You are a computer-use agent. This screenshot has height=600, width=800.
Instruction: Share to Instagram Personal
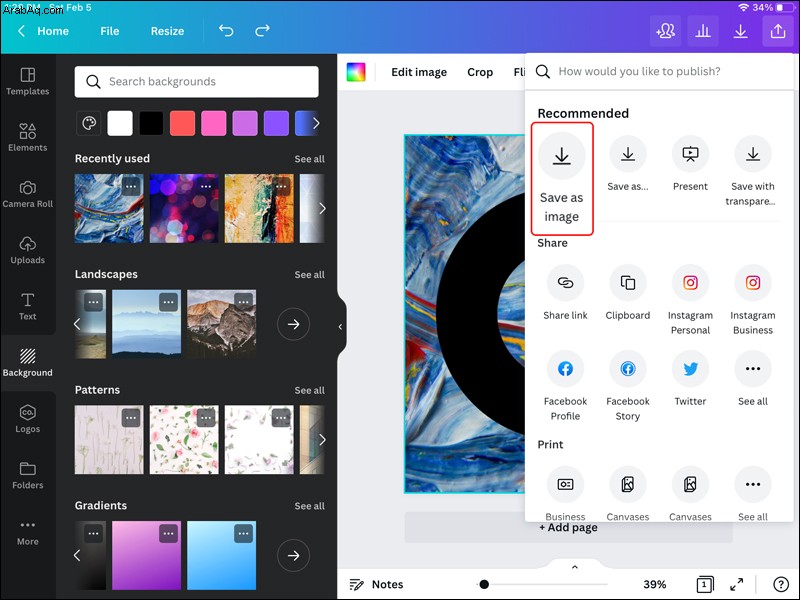690,300
